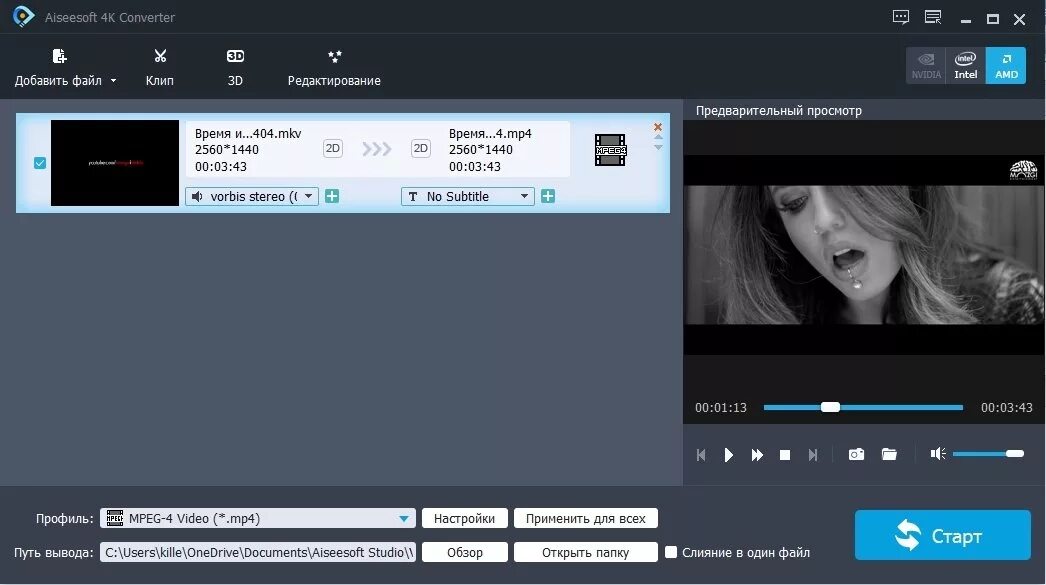This screenshot has height=585, width=1046.
Task: Mute the preview audio
Action: point(938,454)
